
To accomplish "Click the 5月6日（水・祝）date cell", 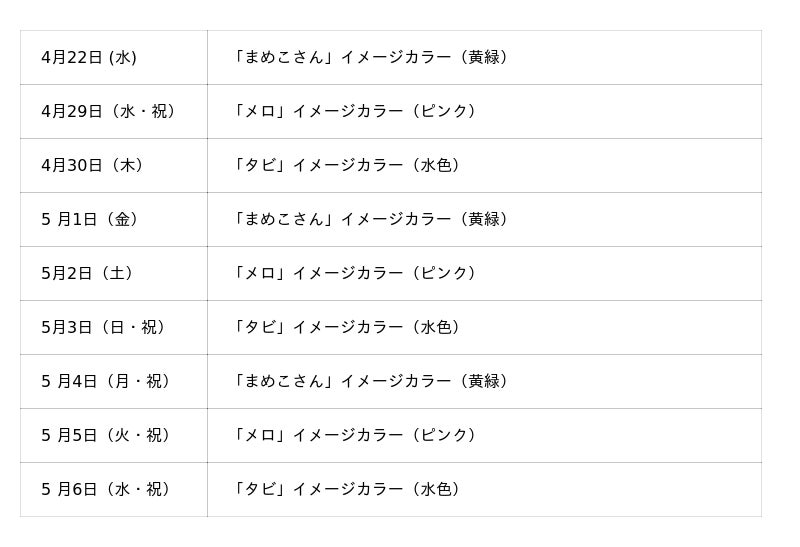I will coord(107,490).
